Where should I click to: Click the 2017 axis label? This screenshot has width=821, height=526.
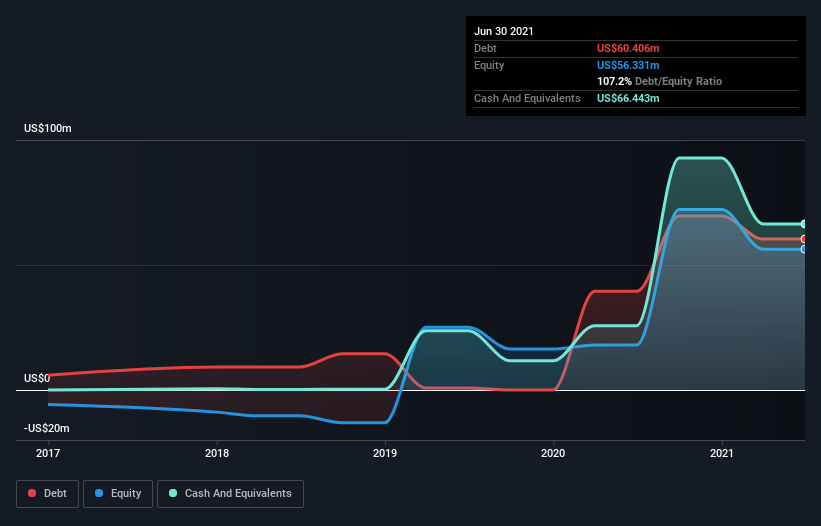coord(48,453)
